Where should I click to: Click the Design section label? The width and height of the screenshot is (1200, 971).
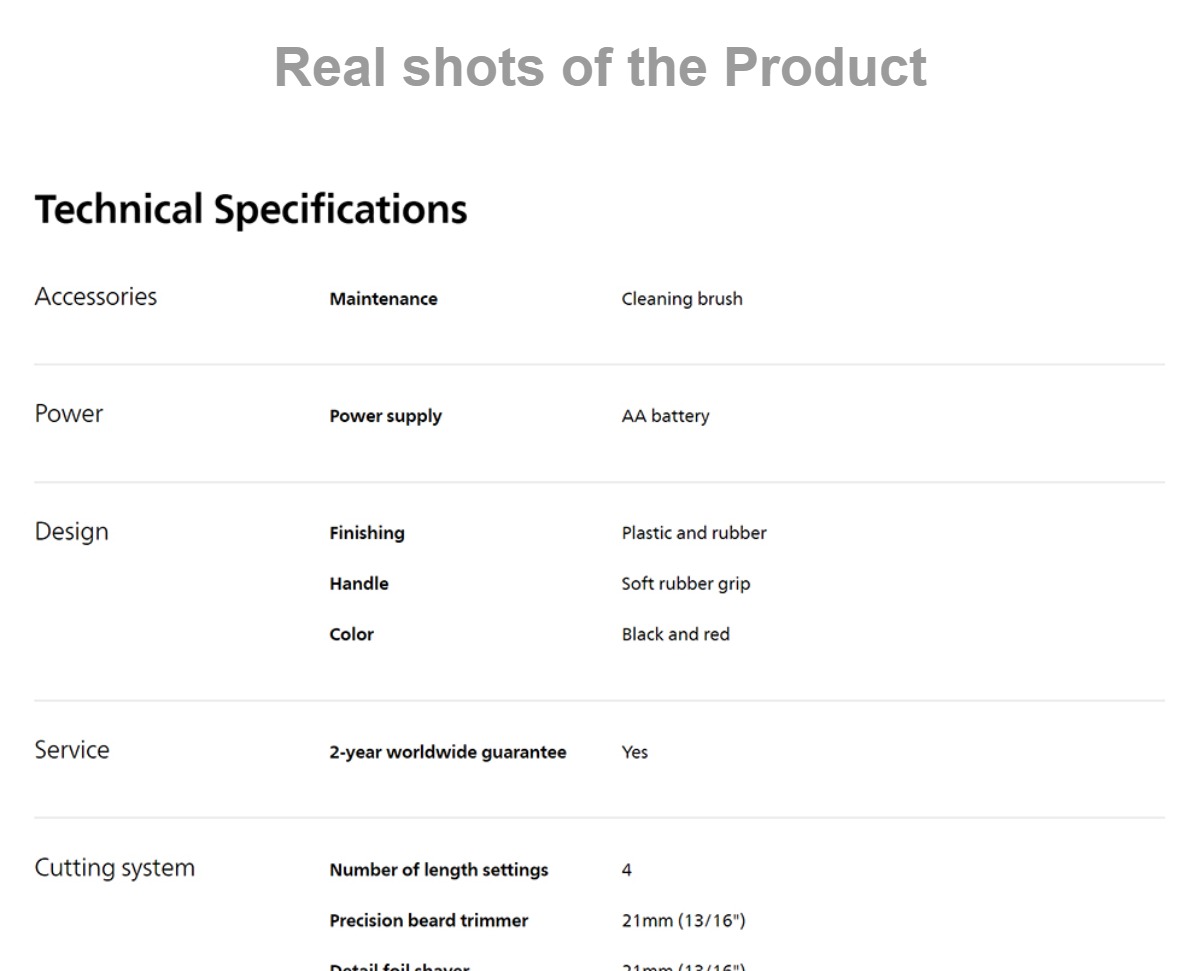pos(72,532)
